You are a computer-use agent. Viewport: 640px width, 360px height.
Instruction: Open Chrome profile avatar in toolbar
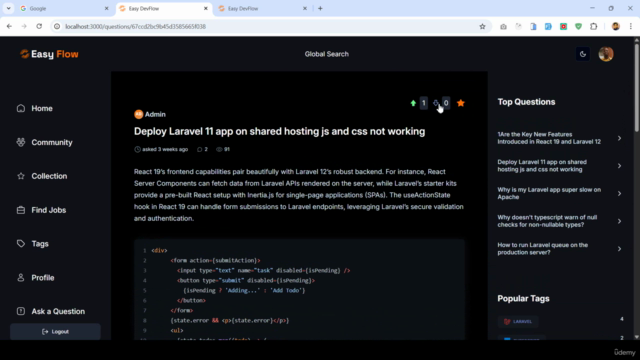[x=616, y=27]
